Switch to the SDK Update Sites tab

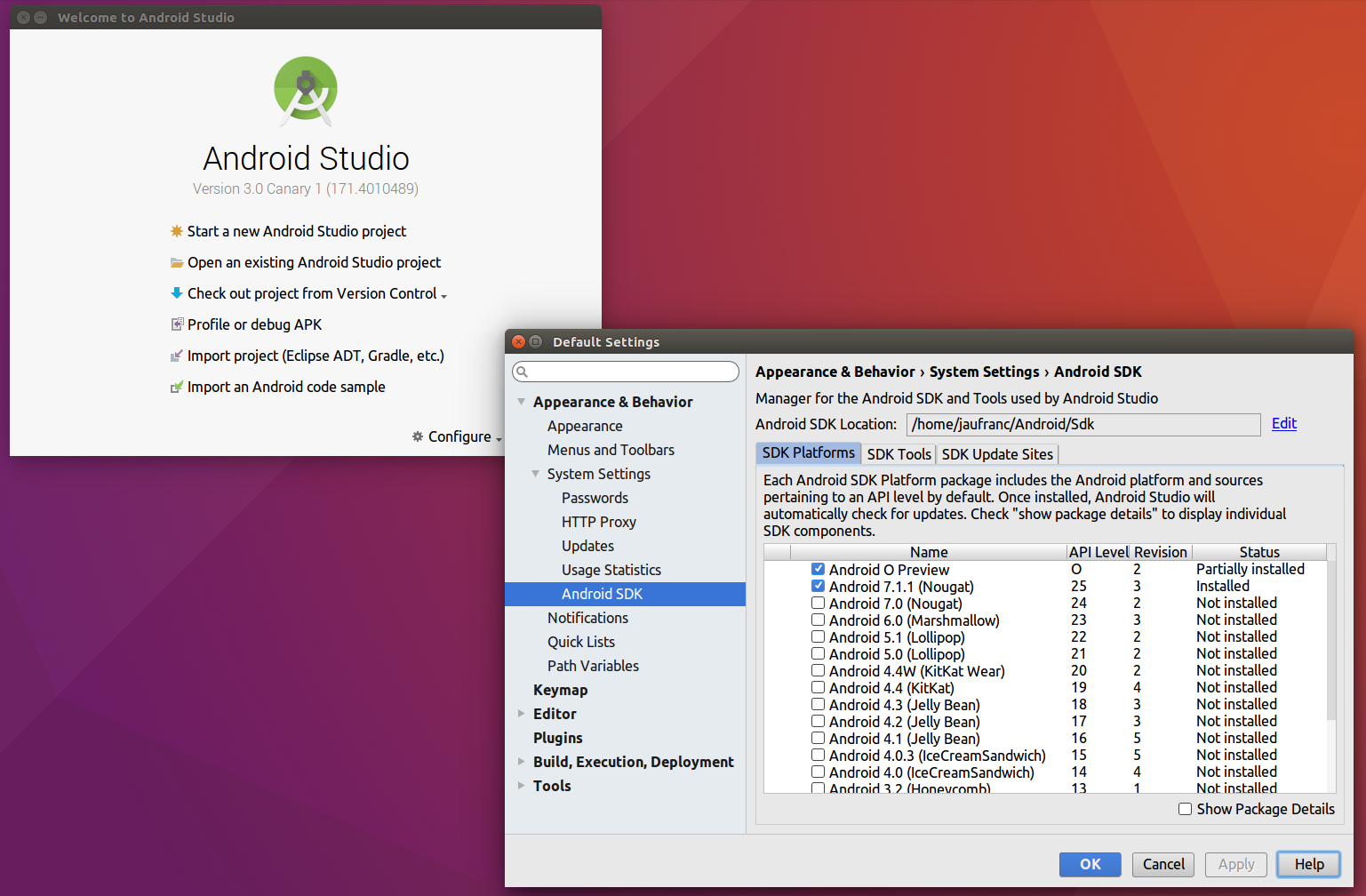click(x=997, y=454)
